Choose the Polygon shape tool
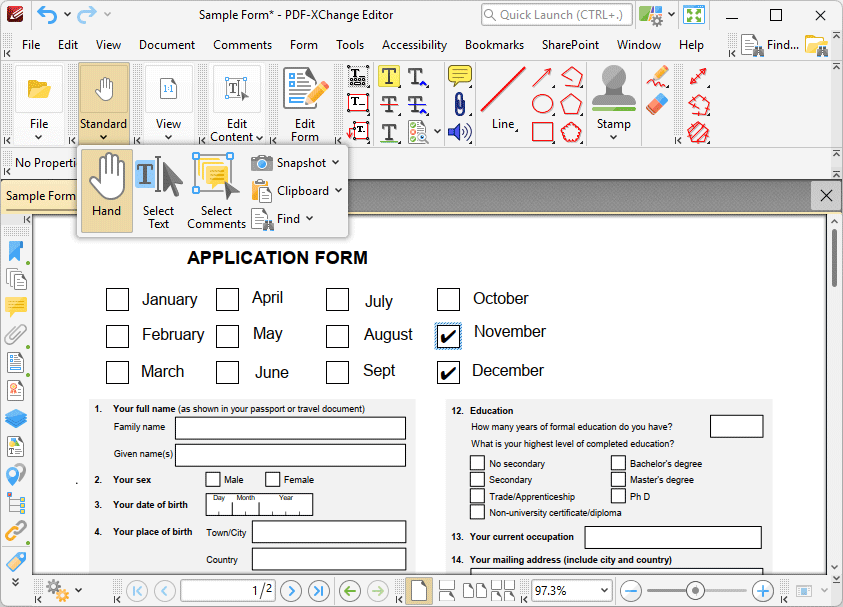The height and width of the screenshot is (607, 843). point(571,104)
